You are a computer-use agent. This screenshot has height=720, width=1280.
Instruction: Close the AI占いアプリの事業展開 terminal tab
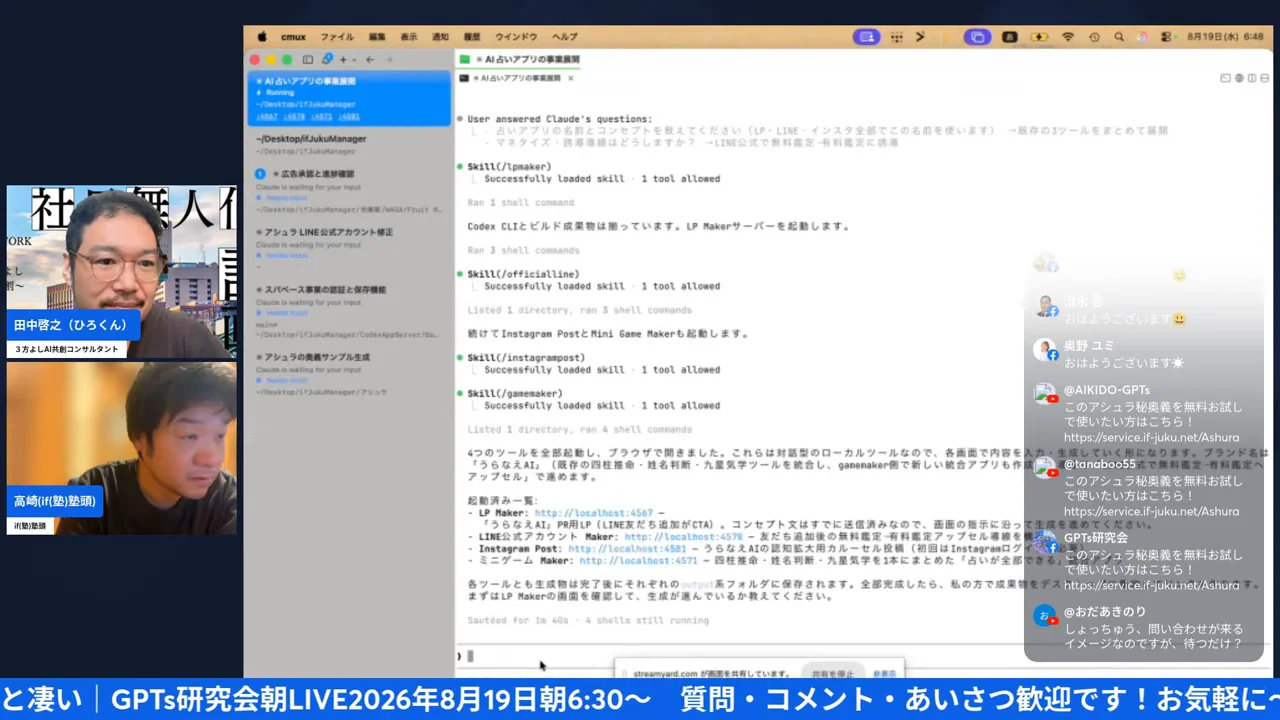point(571,78)
